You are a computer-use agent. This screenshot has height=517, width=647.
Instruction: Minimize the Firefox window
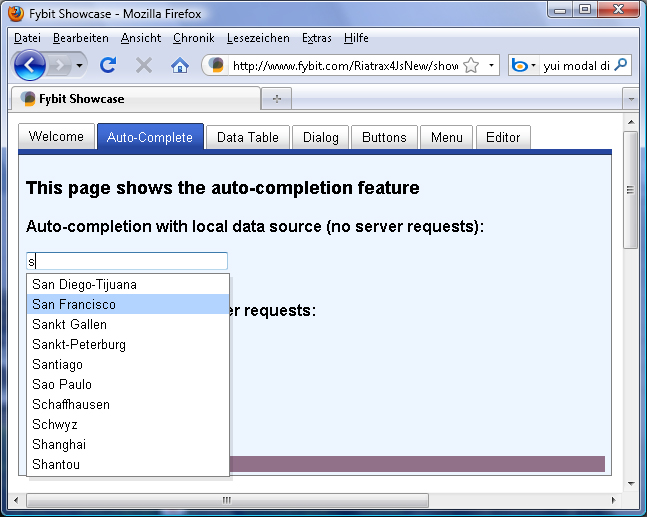[x=560, y=10]
